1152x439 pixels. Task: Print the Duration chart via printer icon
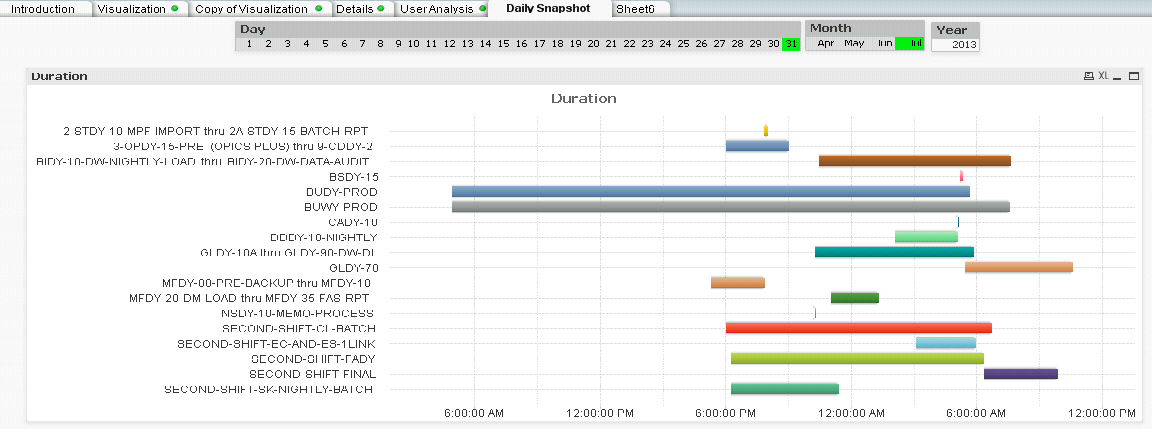click(x=1089, y=76)
